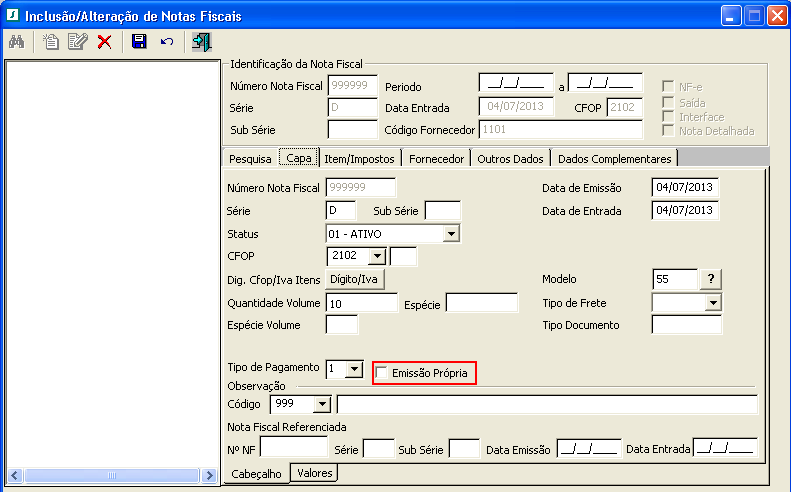This screenshot has width=791, height=492.
Task: Click the Dígito/Iva button
Action: 355,279
